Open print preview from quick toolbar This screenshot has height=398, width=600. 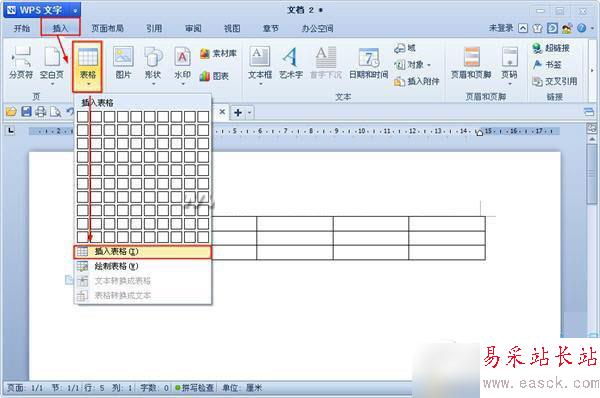tap(56, 112)
